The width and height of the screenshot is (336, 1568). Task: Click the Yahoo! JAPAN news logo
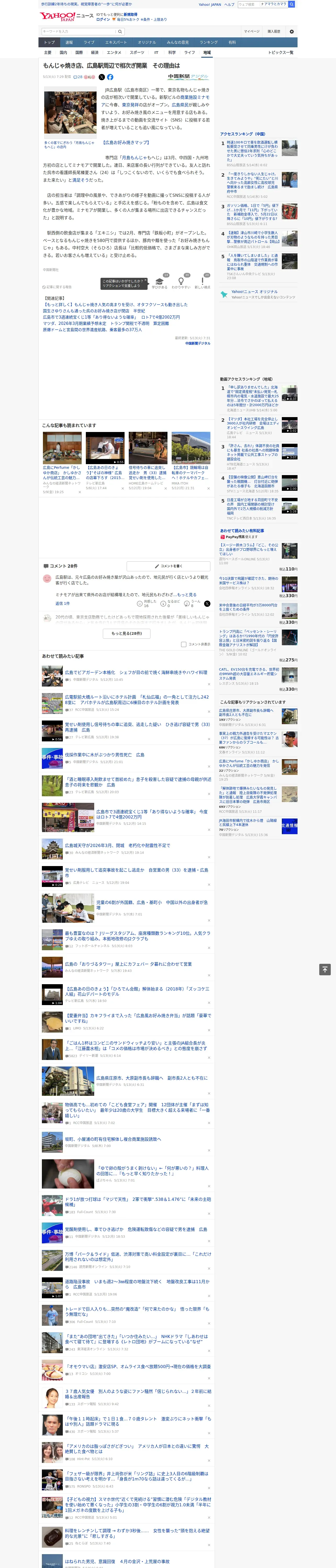point(66,16)
